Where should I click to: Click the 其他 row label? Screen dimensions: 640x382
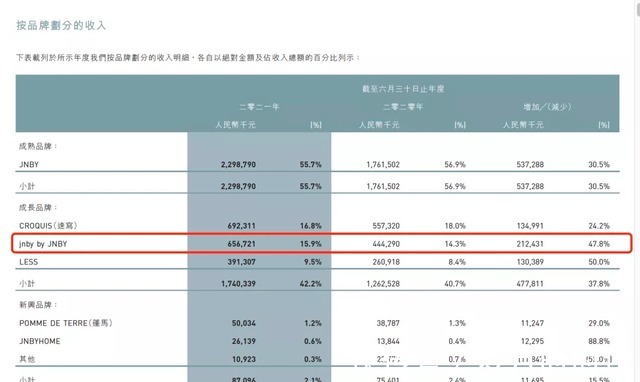pos(27,360)
